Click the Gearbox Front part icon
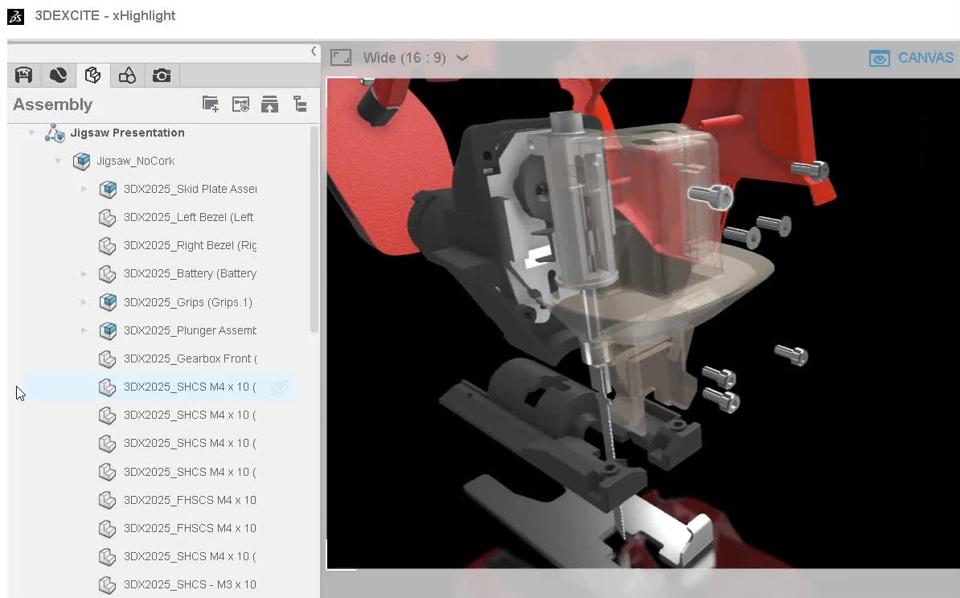Image resolution: width=960 pixels, height=598 pixels. tap(108, 359)
